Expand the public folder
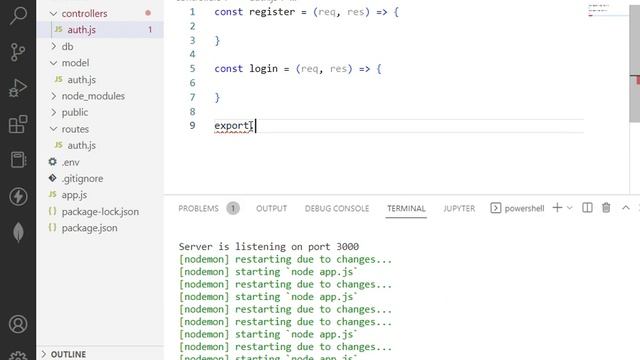Viewport: 640px width, 360px height. [100, 112]
